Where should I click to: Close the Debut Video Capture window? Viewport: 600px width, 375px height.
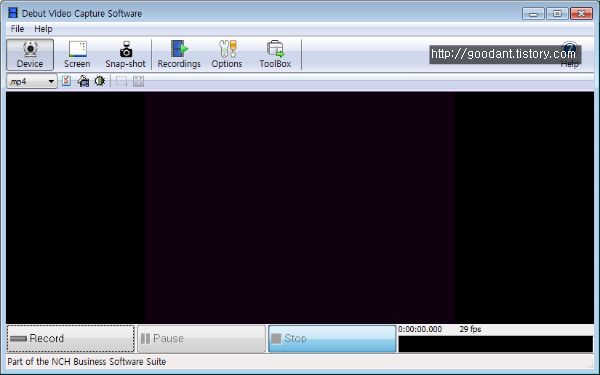tap(581, 14)
